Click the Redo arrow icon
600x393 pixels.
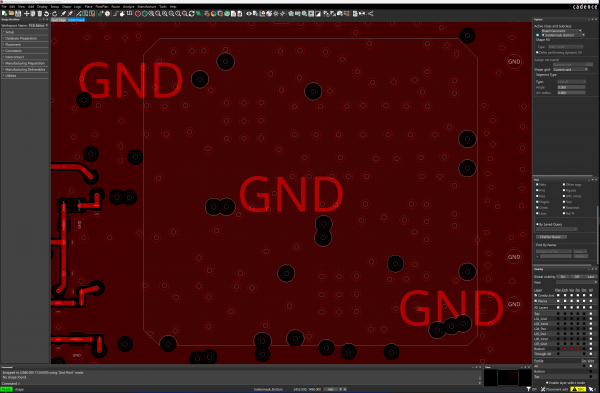point(54,13)
